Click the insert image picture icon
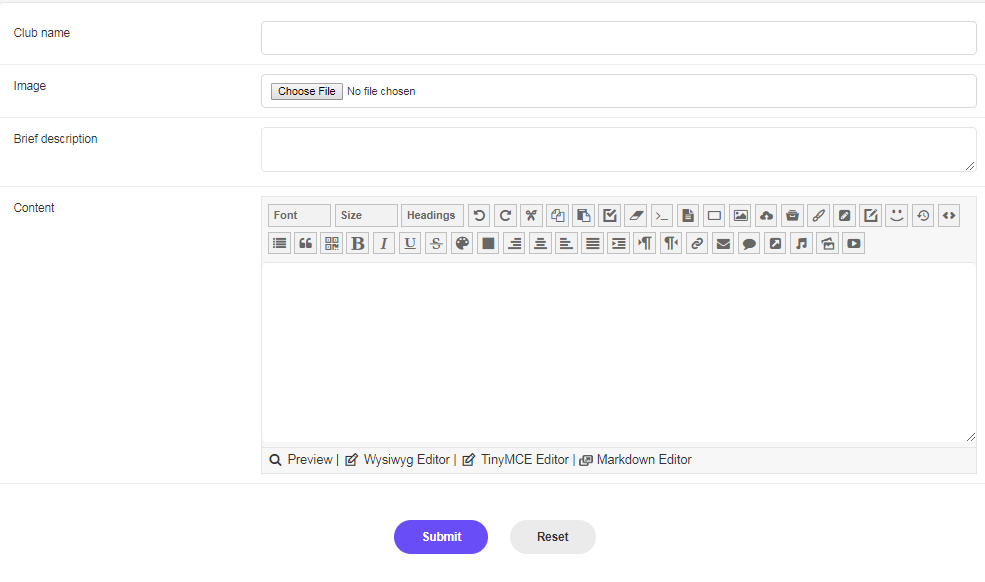This screenshot has width=985, height=582. pos(740,216)
